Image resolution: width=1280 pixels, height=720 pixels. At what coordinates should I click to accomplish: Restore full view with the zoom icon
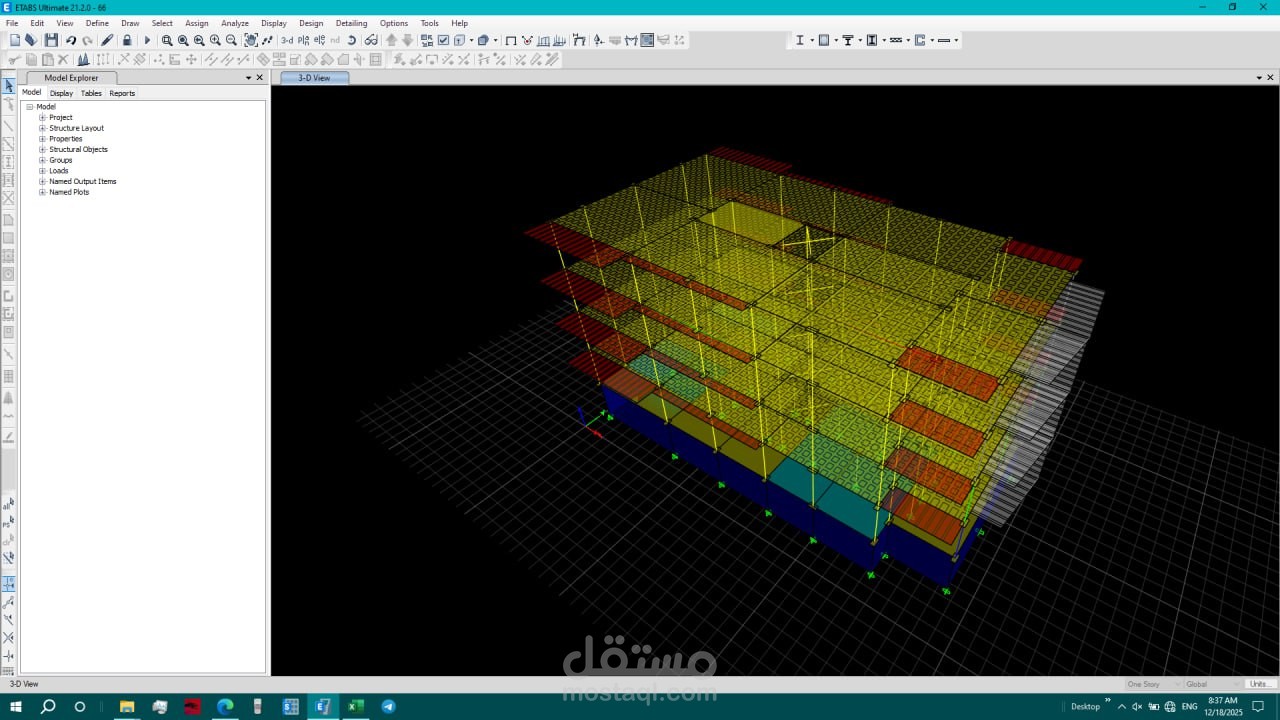tap(183, 40)
